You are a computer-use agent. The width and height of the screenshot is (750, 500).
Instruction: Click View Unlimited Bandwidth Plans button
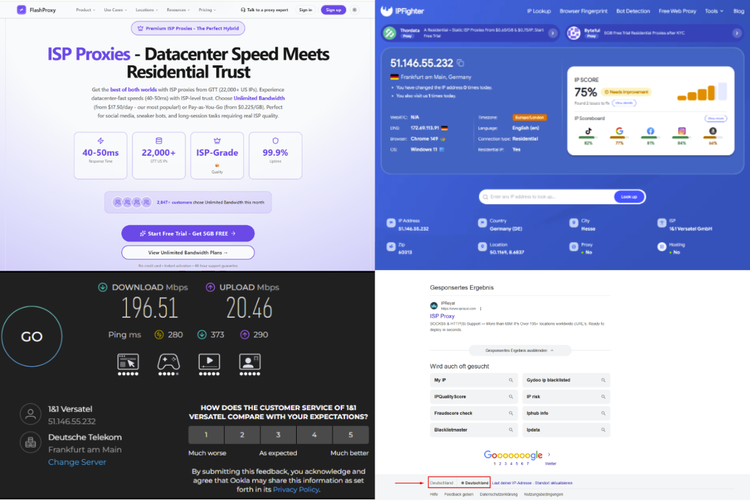pyautogui.click(x=188, y=252)
